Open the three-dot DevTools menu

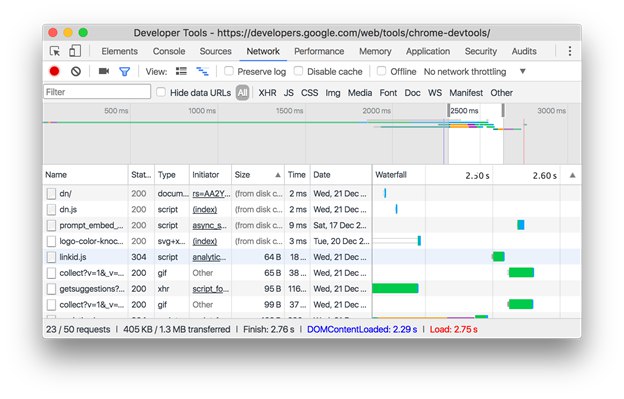tap(569, 51)
